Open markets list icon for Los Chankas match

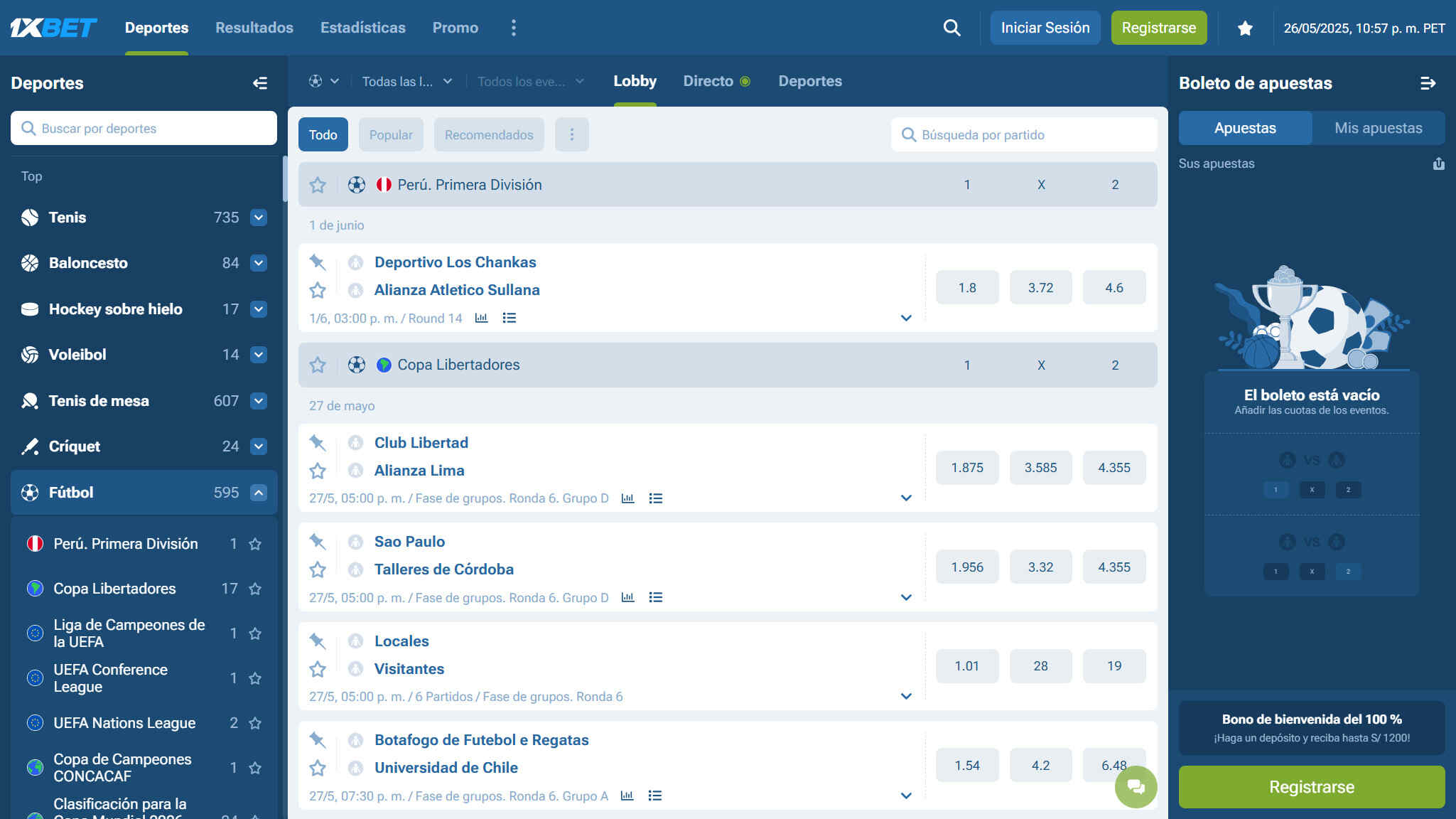pyautogui.click(x=509, y=318)
